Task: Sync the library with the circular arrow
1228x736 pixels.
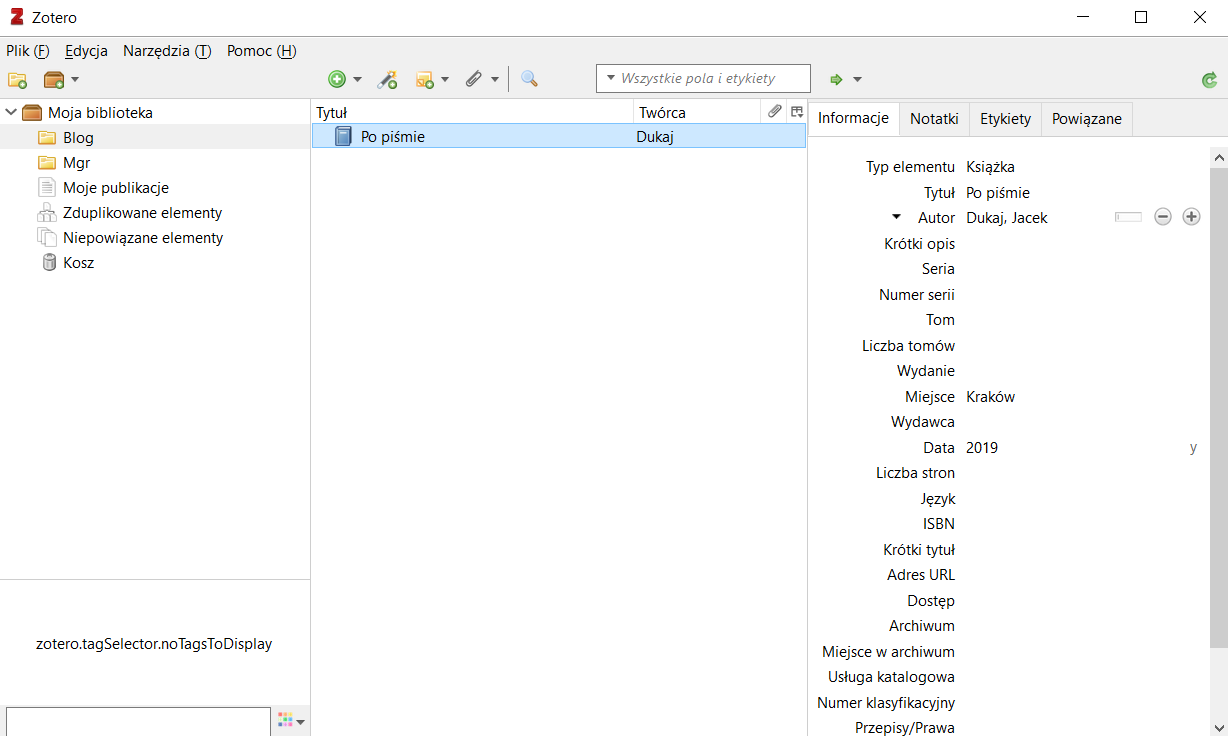Action: coord(1209,78)
